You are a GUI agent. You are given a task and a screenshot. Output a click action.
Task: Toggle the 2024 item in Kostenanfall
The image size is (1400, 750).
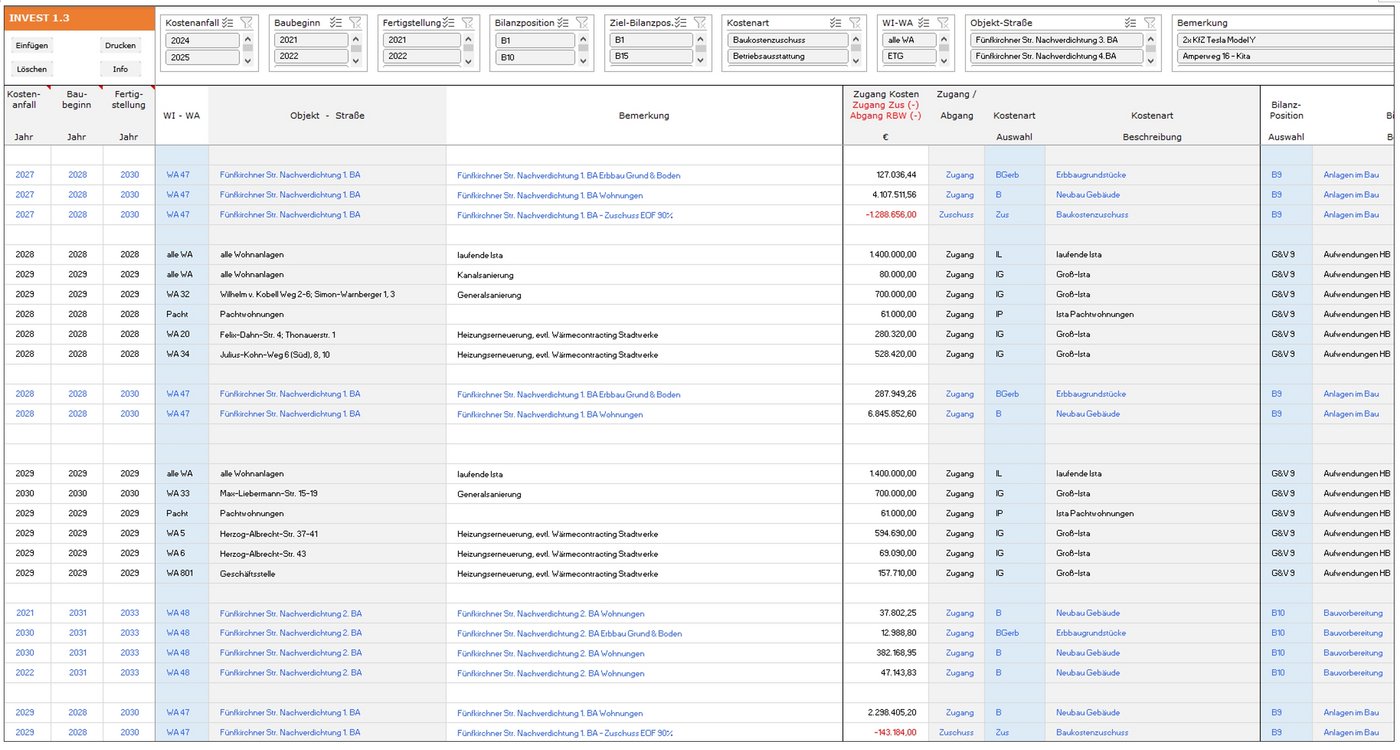pyautogui.click(x=202, y=40)
